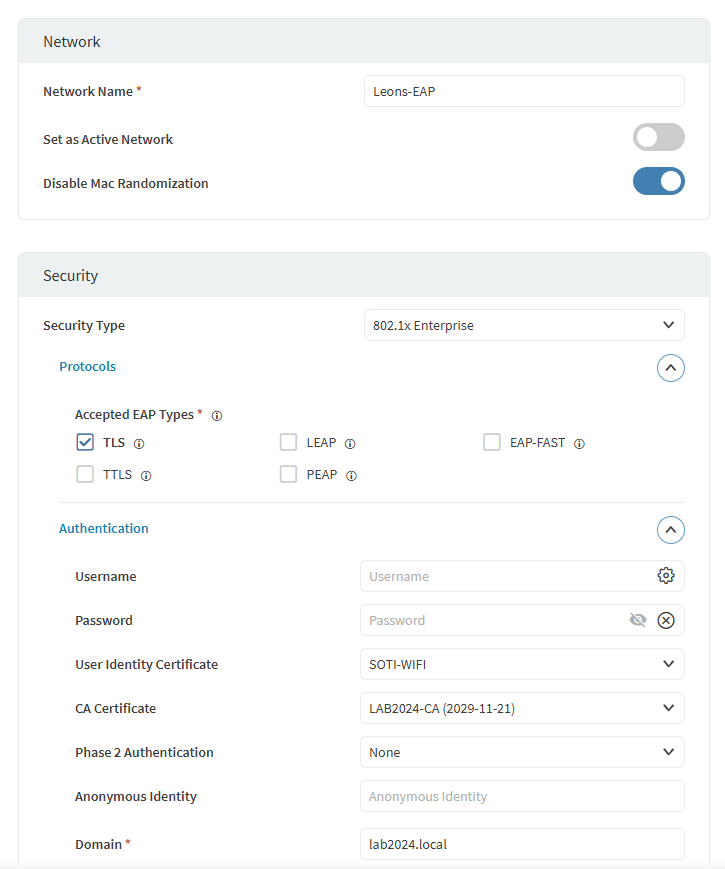The image size is (725, 869).
Task: Click the info icon next to TLS
Action: (x=139, y=443)
